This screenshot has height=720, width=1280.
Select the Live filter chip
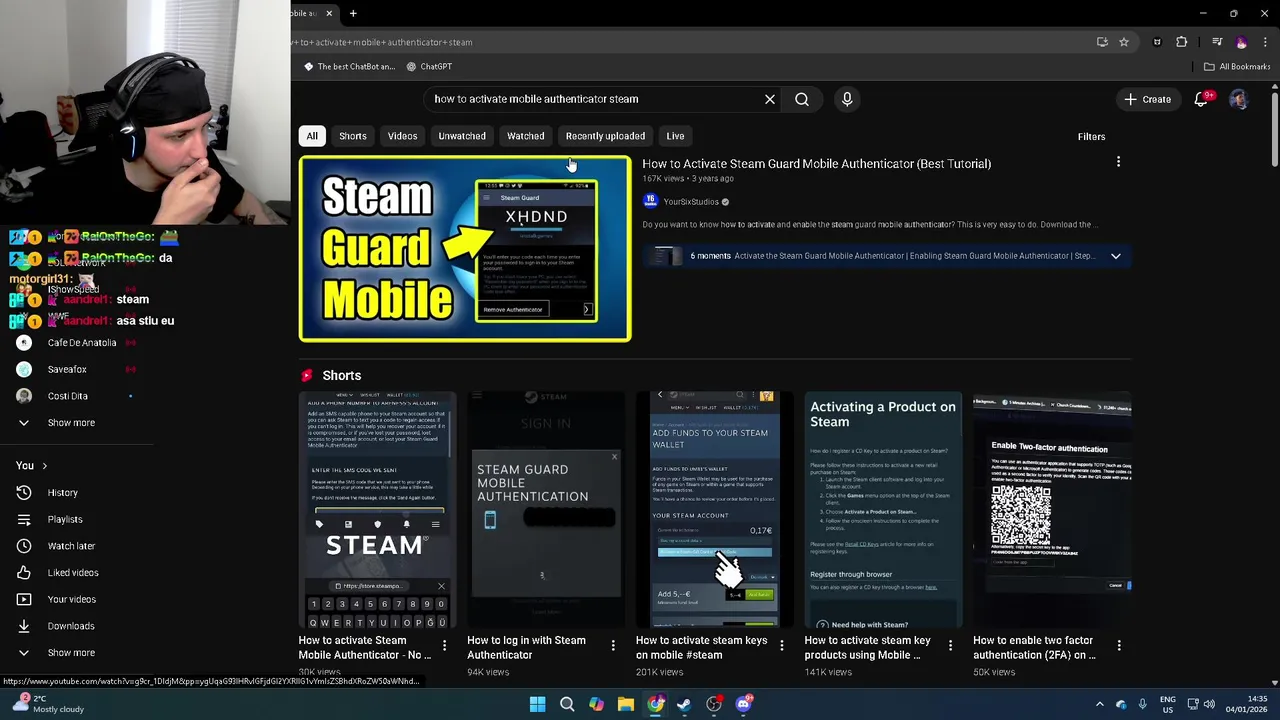click(x=675, y=136)
